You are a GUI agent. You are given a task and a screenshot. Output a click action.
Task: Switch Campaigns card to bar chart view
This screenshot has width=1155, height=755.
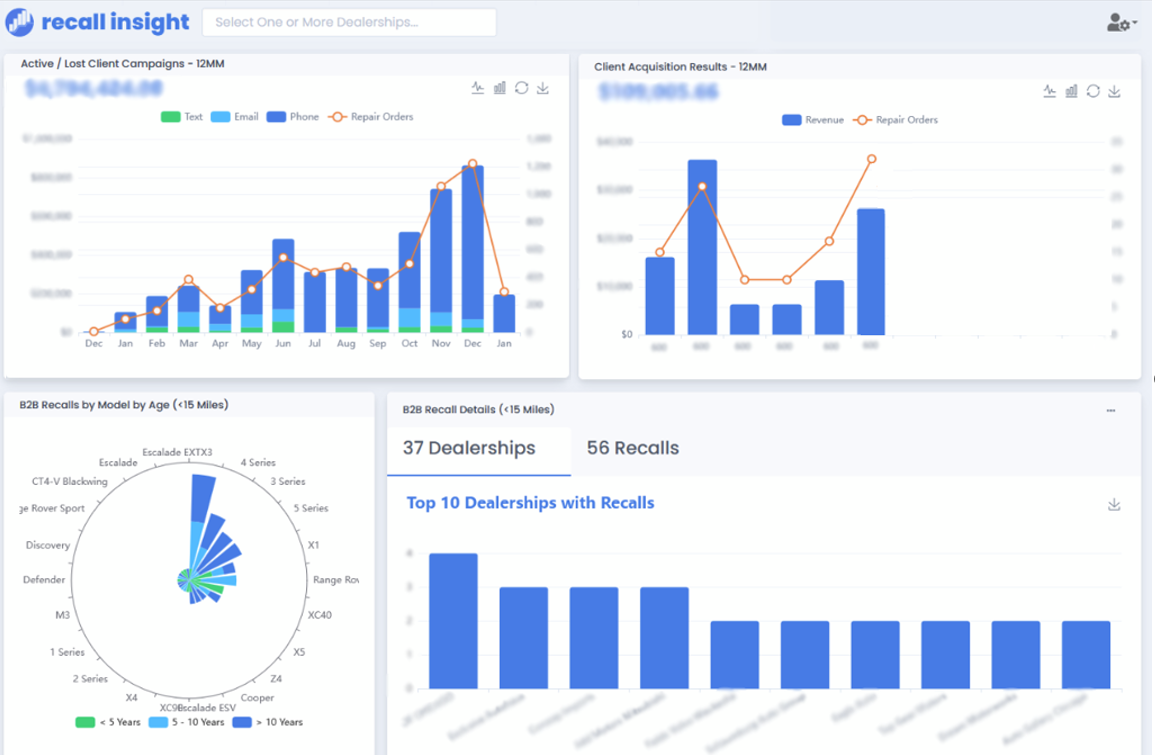499,88
